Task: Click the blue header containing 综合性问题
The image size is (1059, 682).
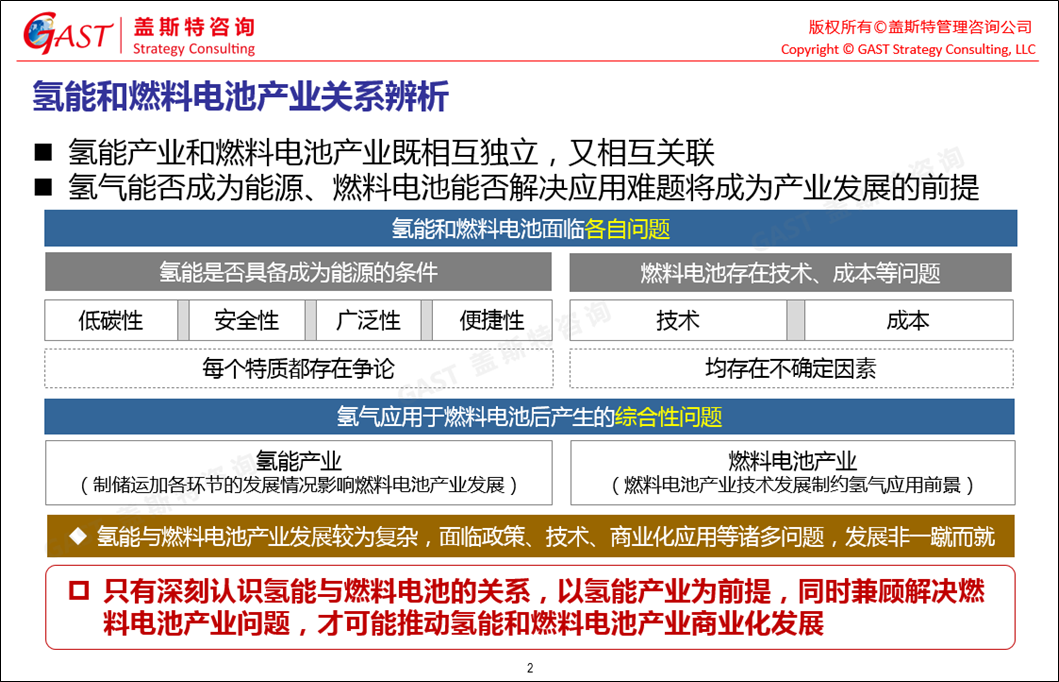Action: tap(530, 416)
